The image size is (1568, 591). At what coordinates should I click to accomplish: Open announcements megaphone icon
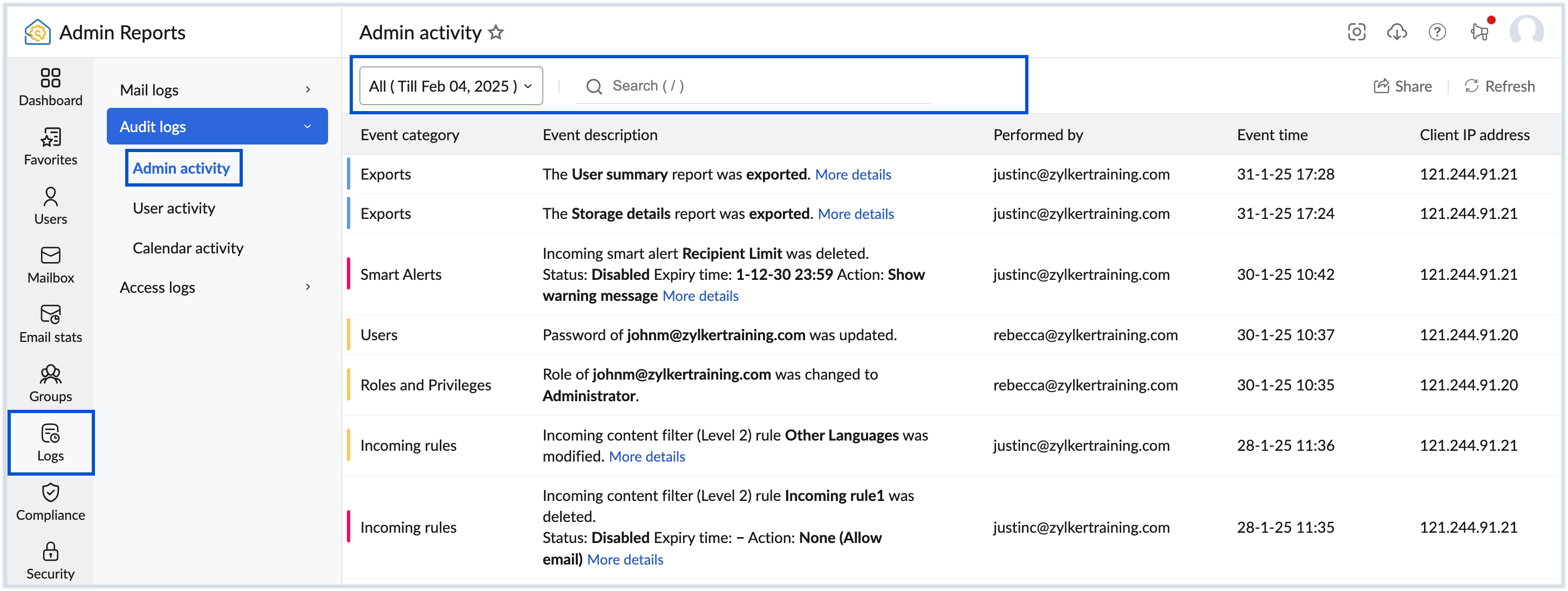tap(1479, 32)
